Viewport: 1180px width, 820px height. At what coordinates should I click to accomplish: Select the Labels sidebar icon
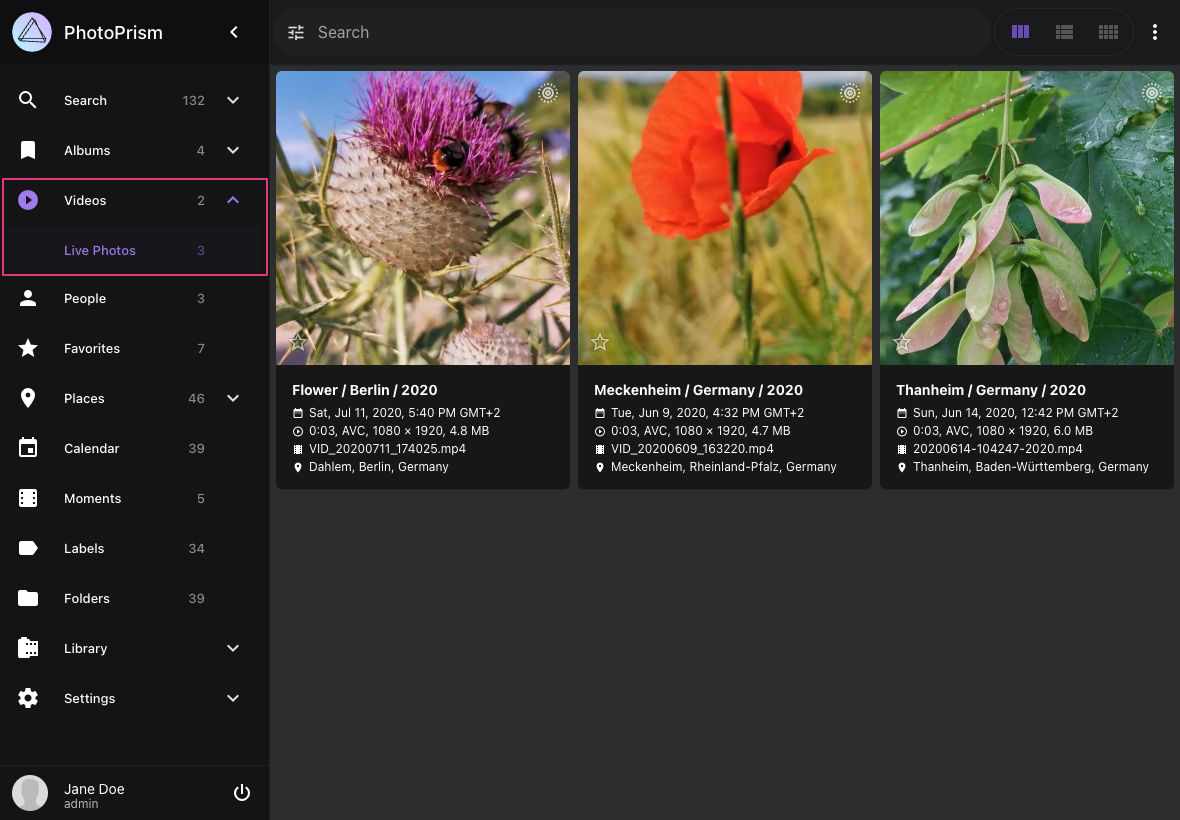click(28, 548)
